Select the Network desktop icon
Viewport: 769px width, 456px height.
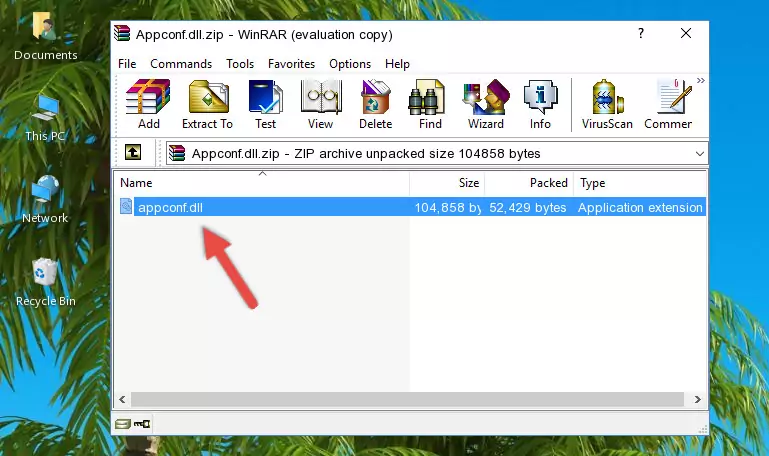coord(45,200)
